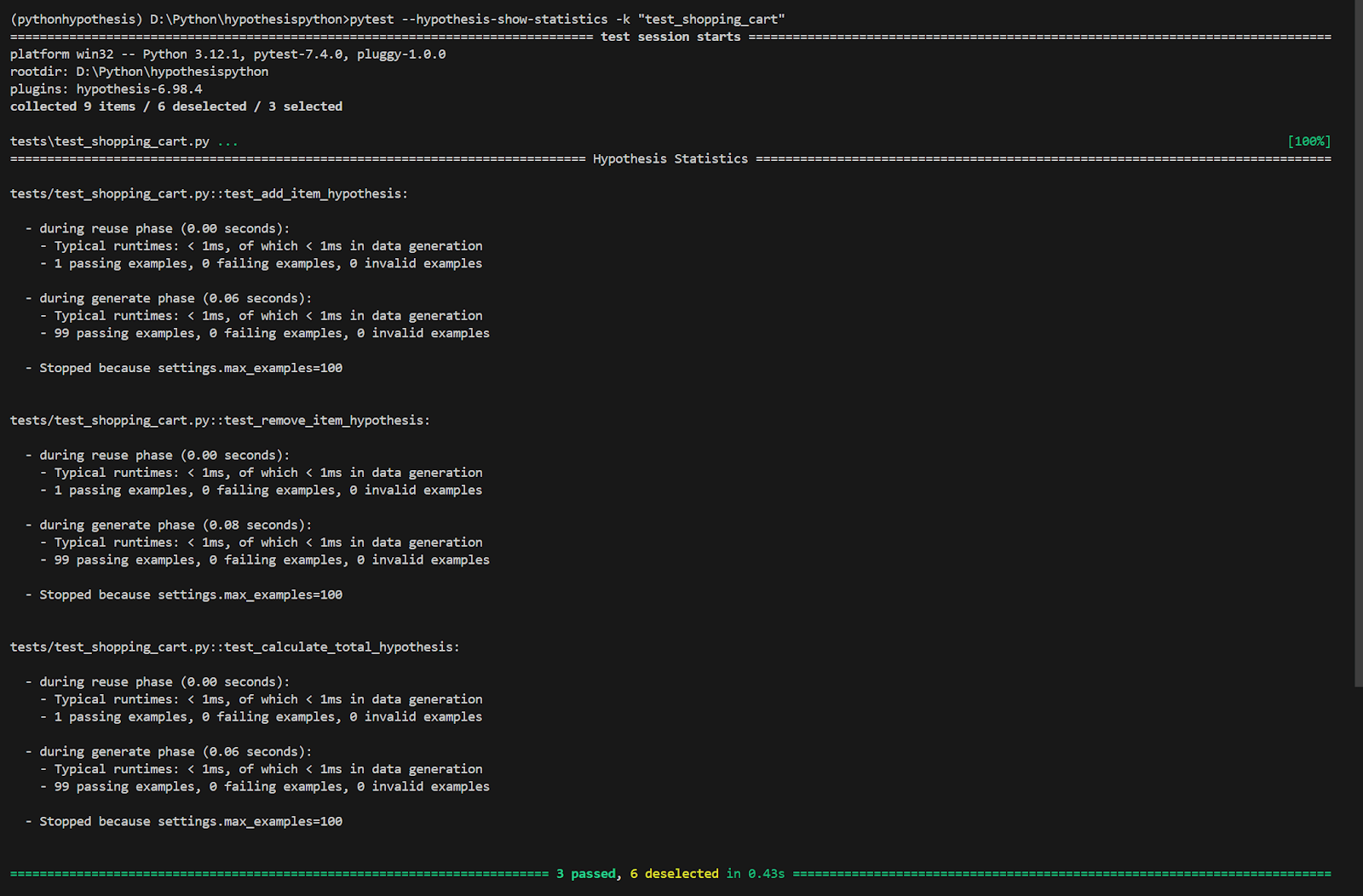This screenshot has height=896, width=1363.
Task: Click the green [100%] progress indicator
Action: [x=1308, y=141]
